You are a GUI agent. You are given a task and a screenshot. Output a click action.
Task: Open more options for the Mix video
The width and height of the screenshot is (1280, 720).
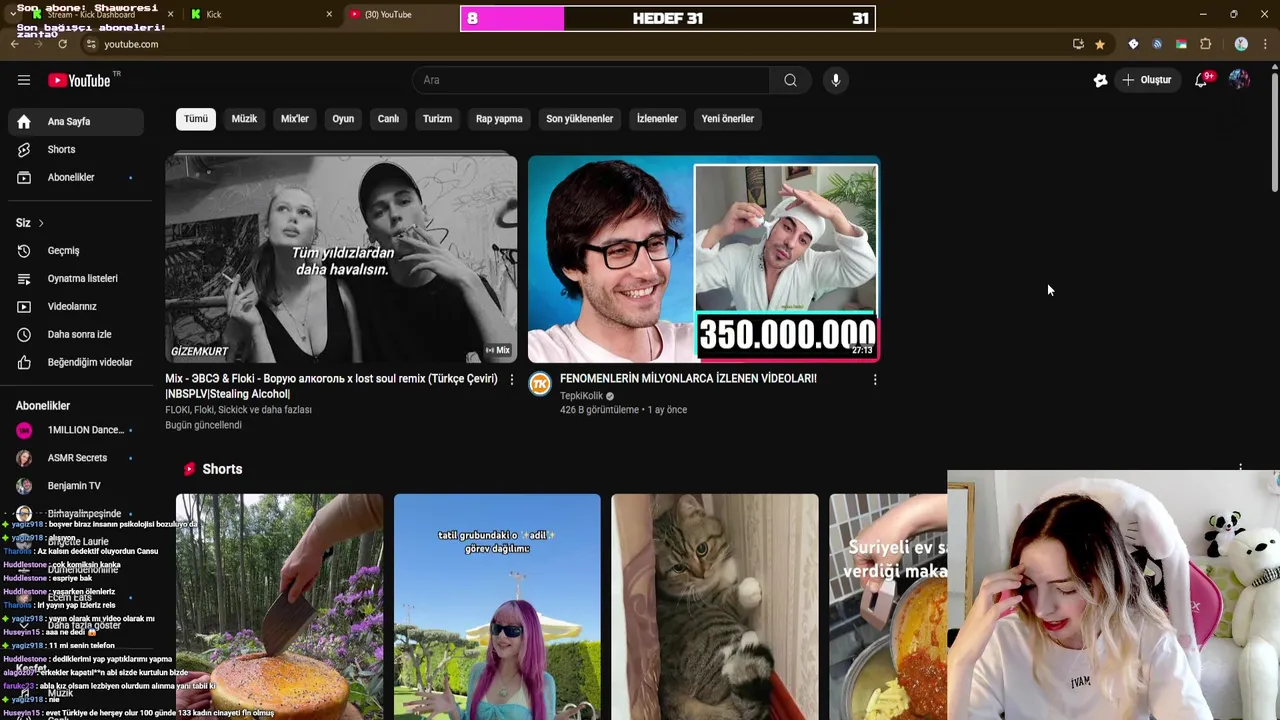[512, 380]
